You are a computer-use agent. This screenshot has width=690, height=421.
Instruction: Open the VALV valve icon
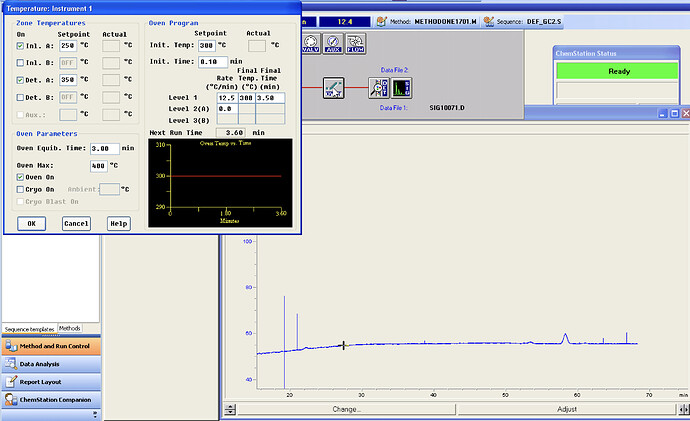pos(310,44)
